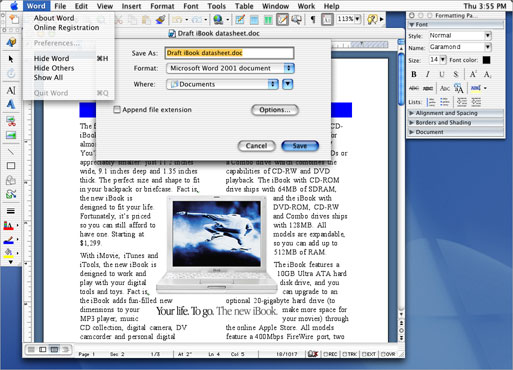Screen dimensions: 513x370
Task: Click Insert Picture from File icon
Action: coord(11,135)
